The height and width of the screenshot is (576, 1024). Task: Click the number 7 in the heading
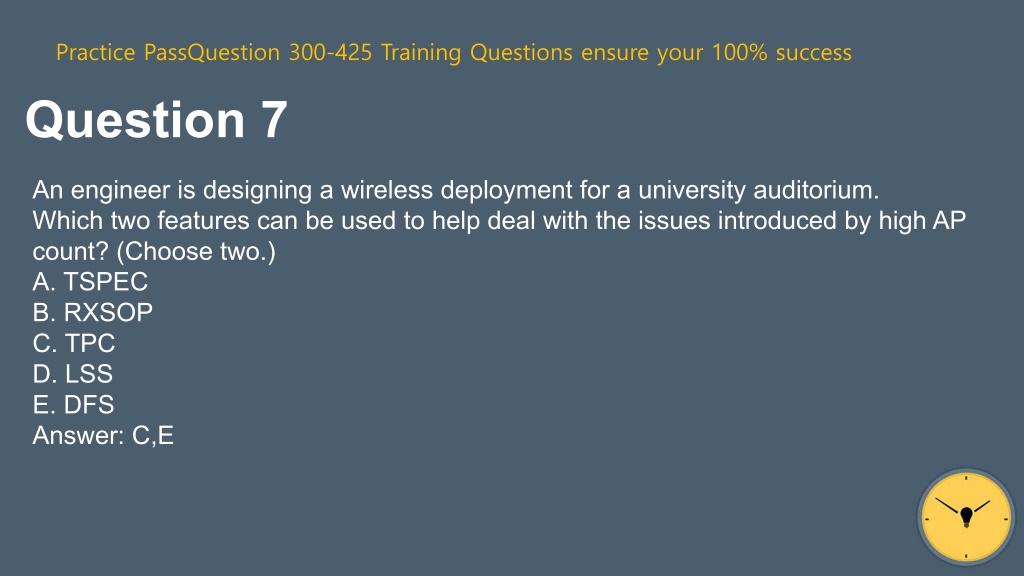(274, 120)
